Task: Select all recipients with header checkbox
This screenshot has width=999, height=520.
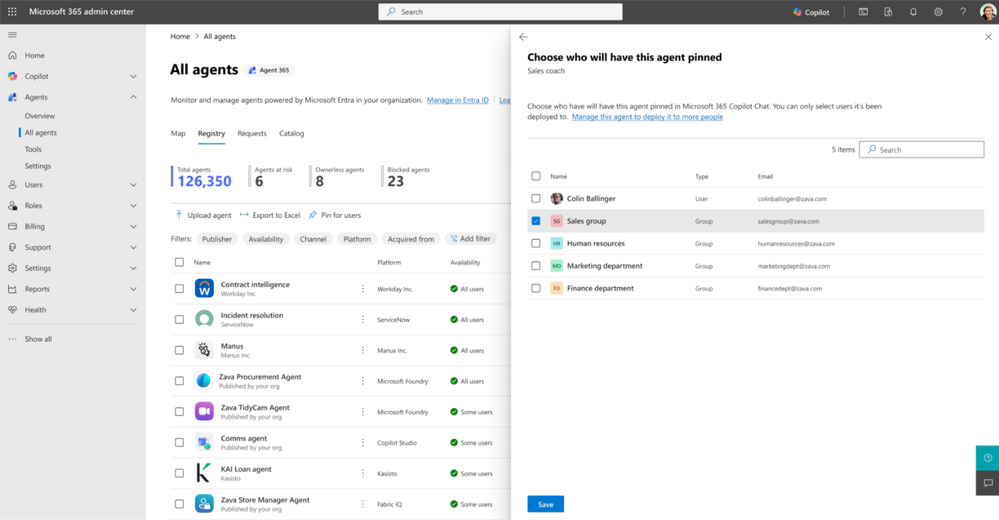Action: point(536,176)
